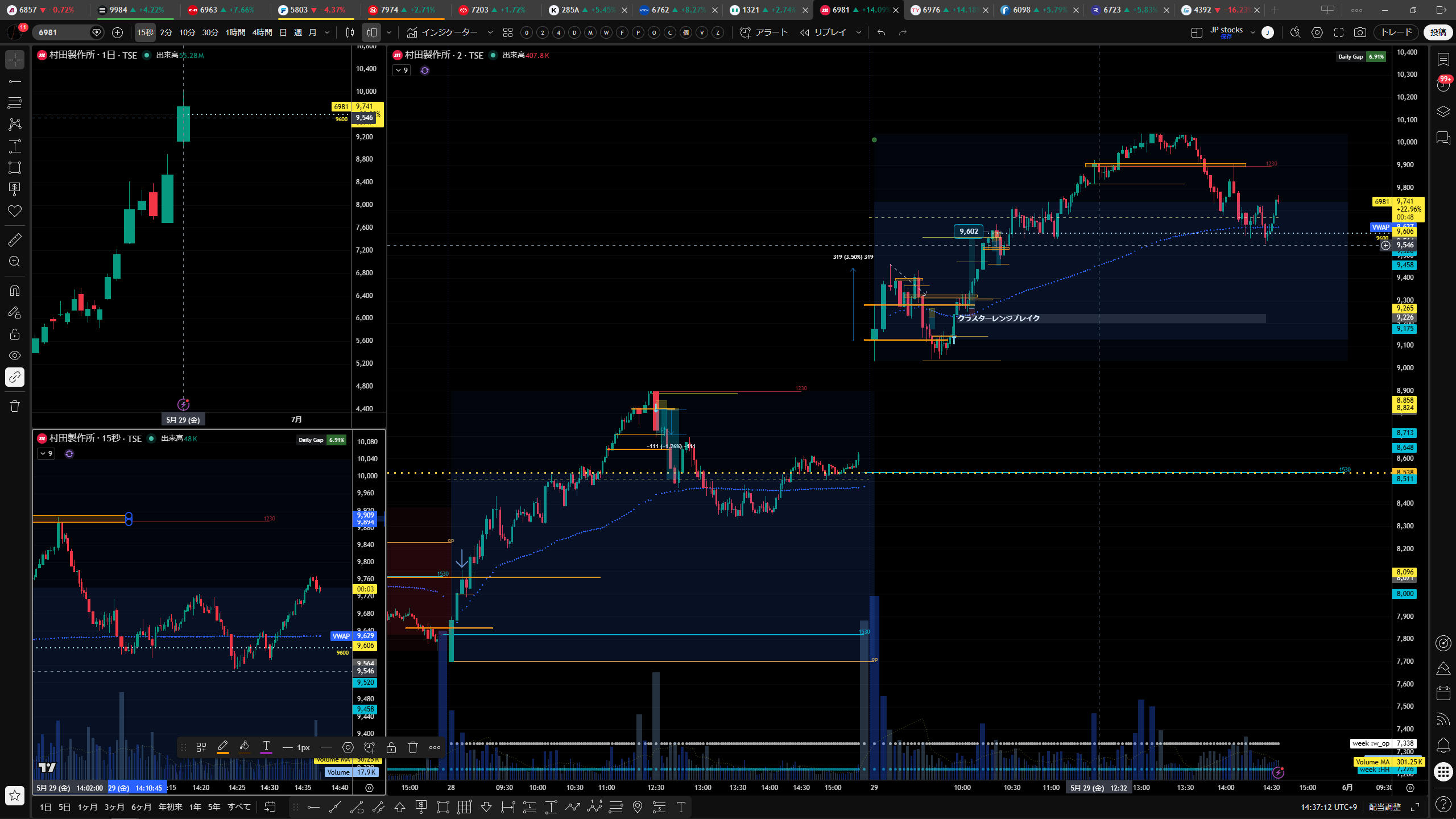Expand the timeframe dropdown chevron after 月

click(327, 32)
